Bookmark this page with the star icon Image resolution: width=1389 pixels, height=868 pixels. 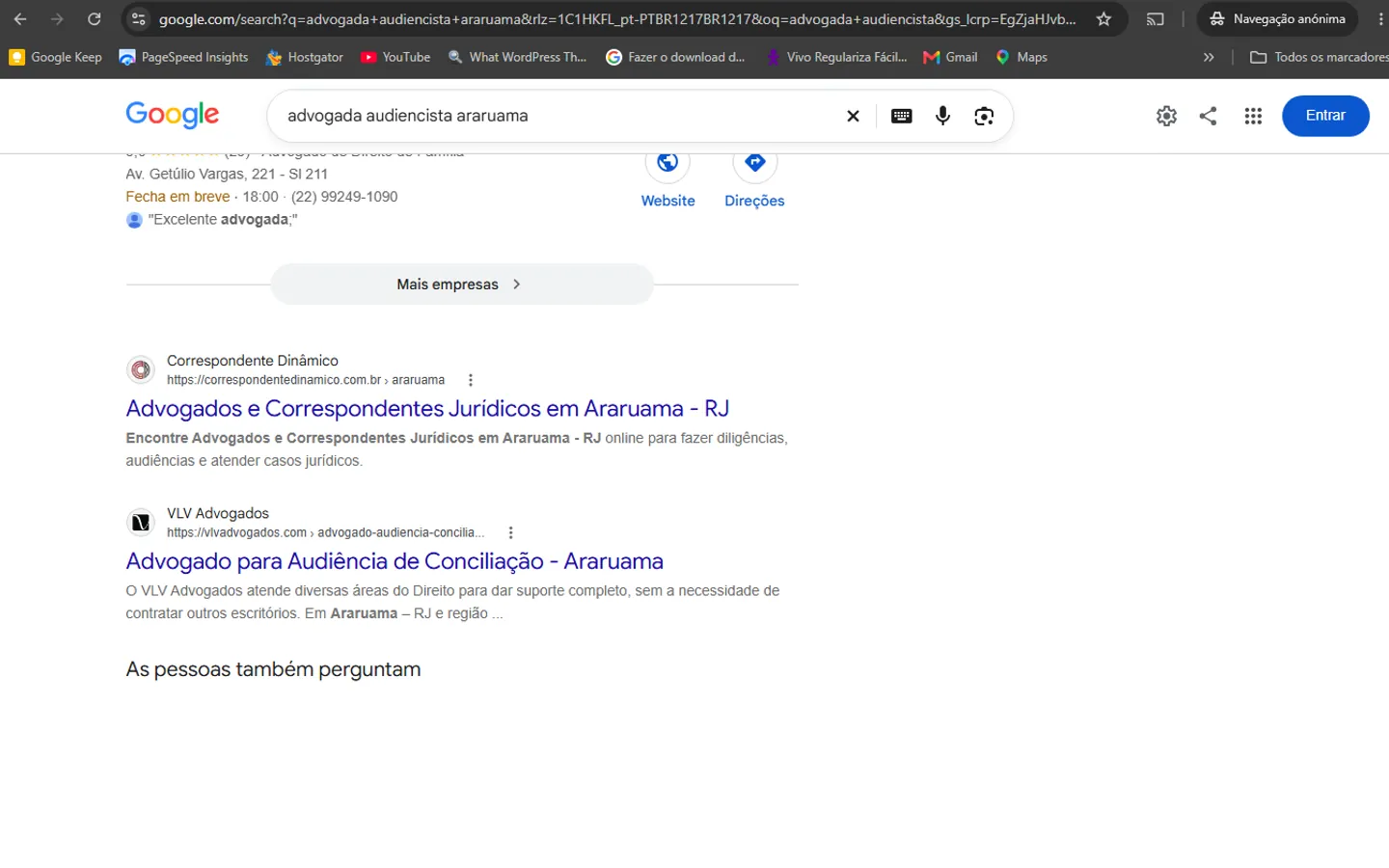1103,19
